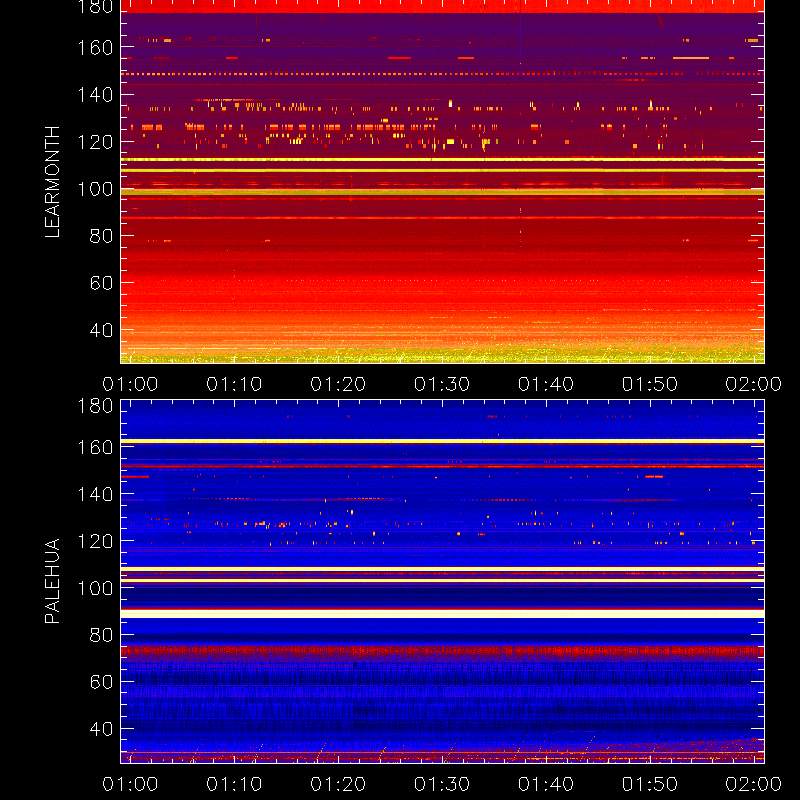
Task: Click Learmonth plot's 02:00 time label
Action: click(754, 384)
